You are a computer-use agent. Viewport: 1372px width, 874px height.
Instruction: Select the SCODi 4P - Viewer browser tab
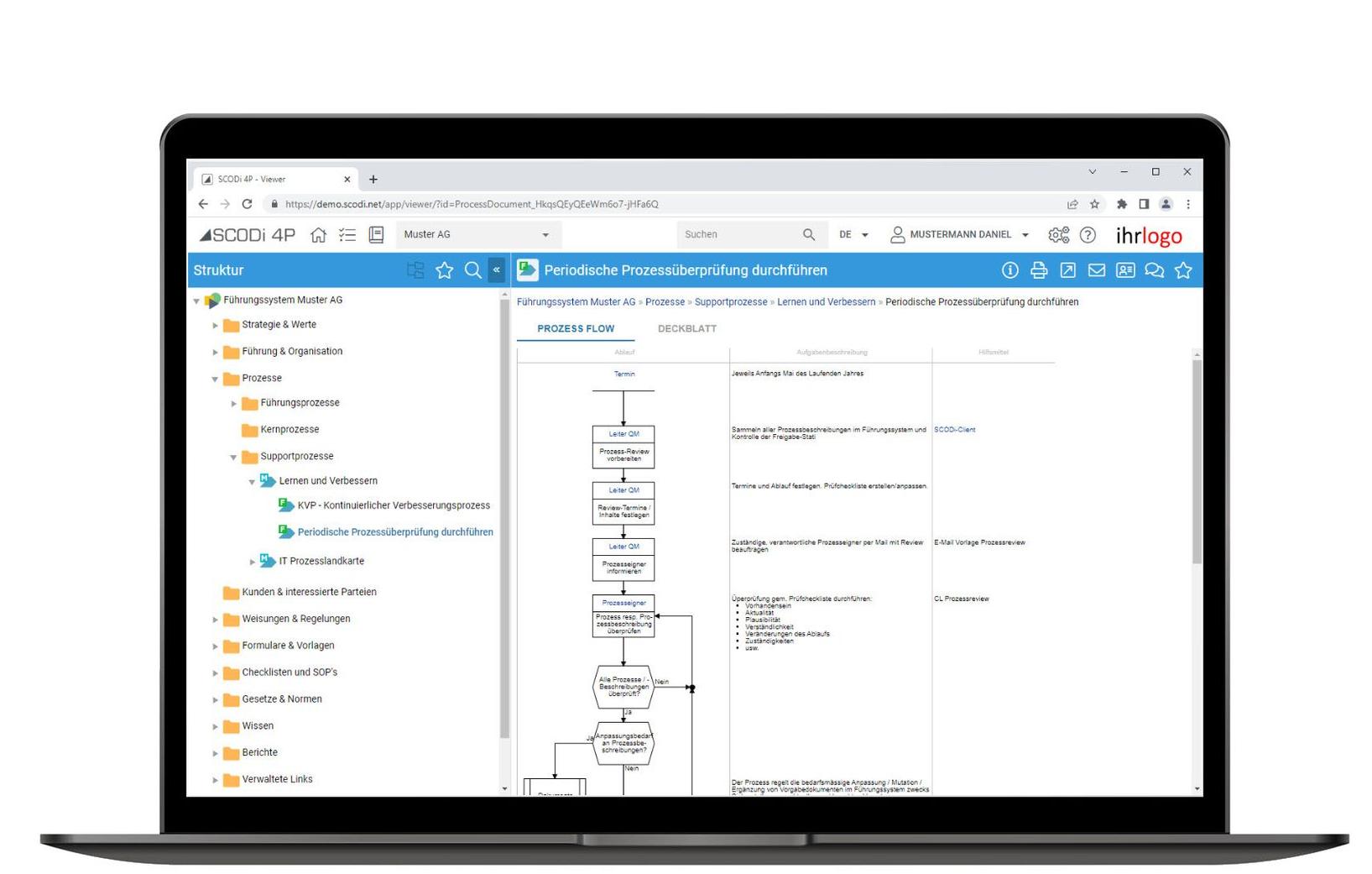coord(275,180)
